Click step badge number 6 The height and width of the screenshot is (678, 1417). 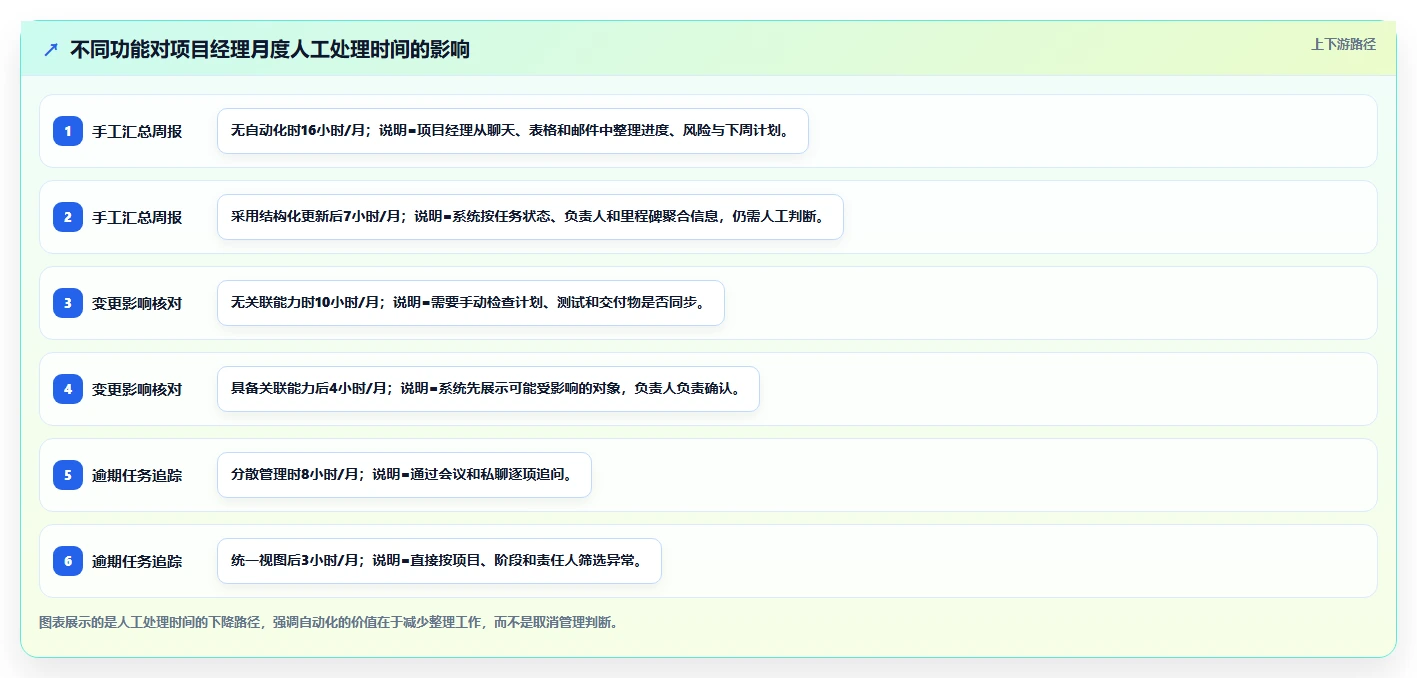click(x=68, y=561)
